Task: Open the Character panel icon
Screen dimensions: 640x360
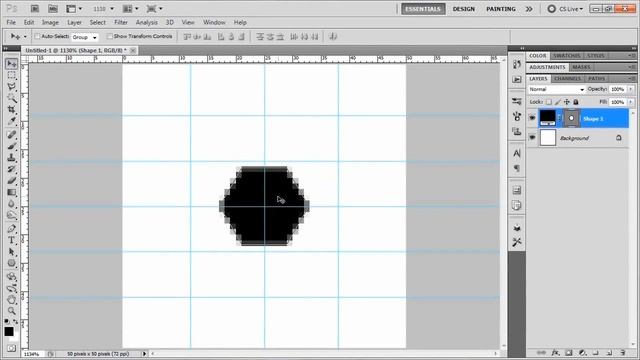Action: click(x=517, y=153)
